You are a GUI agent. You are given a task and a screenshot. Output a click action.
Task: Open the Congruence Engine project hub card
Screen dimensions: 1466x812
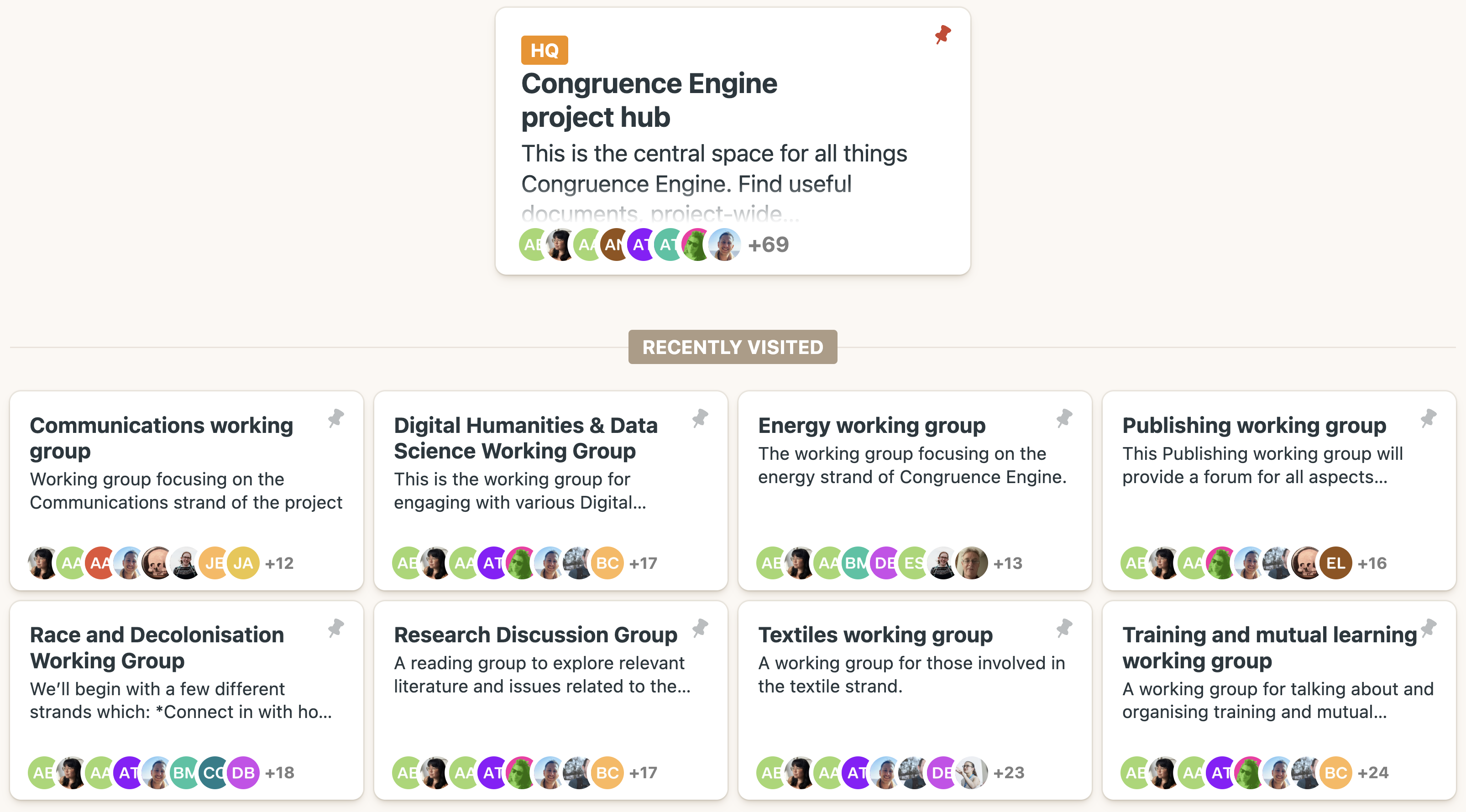pos(649,99)
